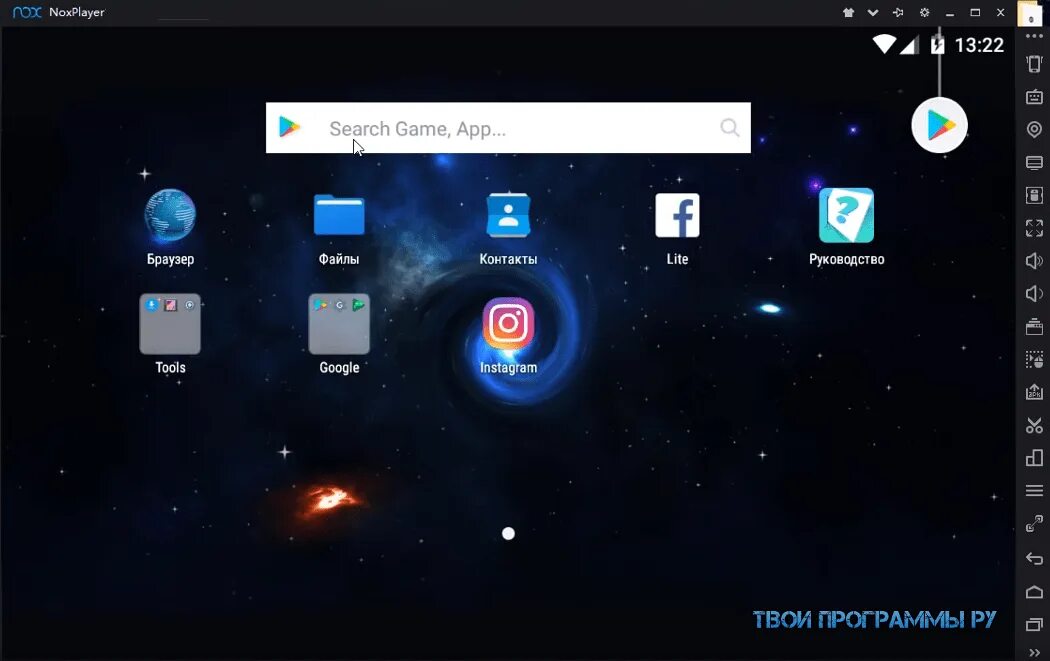Open the Руководство guide app
Screen dimensions: 1050x661
(x=846, y=216)
